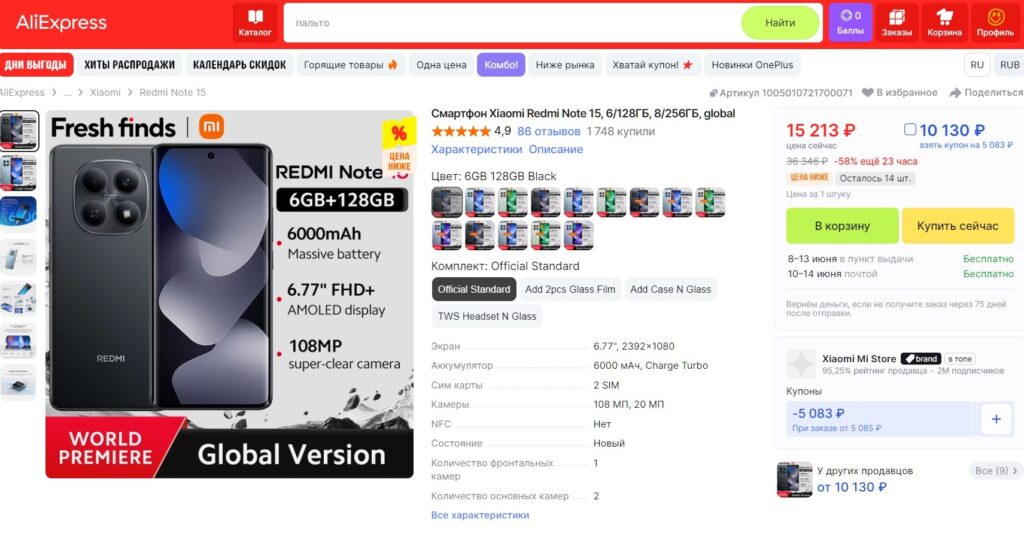1024x537 pixels.
Task: Open Ниже рынка tab
Action: coord(565,65)
